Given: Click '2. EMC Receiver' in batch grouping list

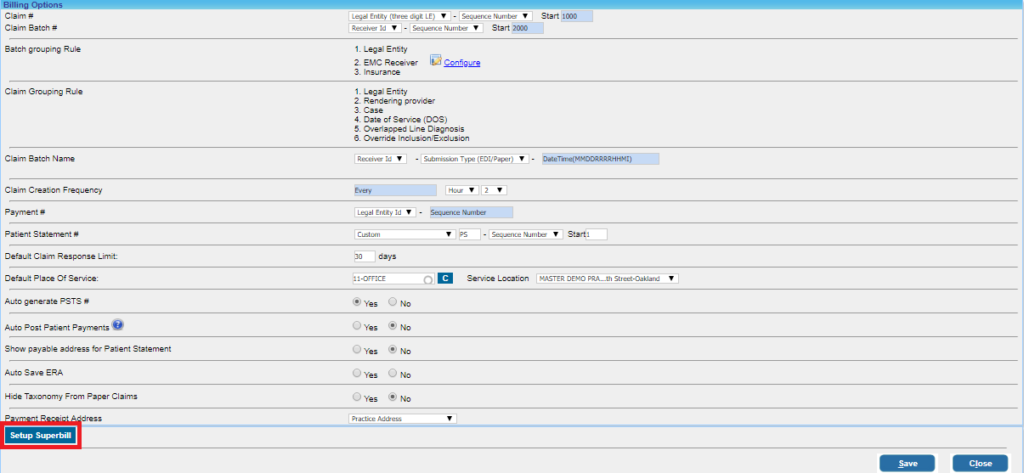Looking at the screenshot, I should (386, 63).
